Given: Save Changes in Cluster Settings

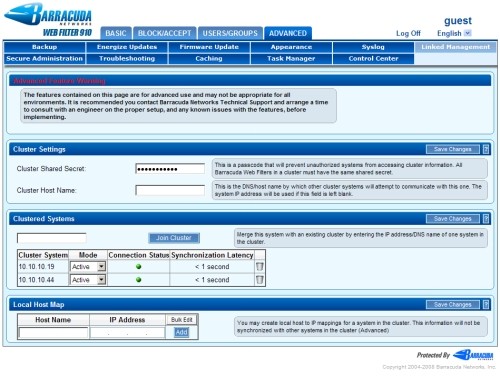Looking at the screenshot, I should tap(453, 149).
